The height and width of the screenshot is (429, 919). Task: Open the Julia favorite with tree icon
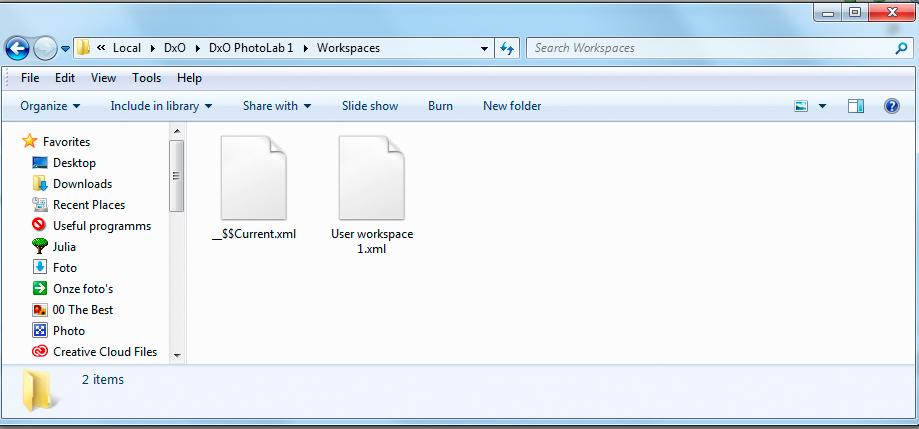(64, 247)
